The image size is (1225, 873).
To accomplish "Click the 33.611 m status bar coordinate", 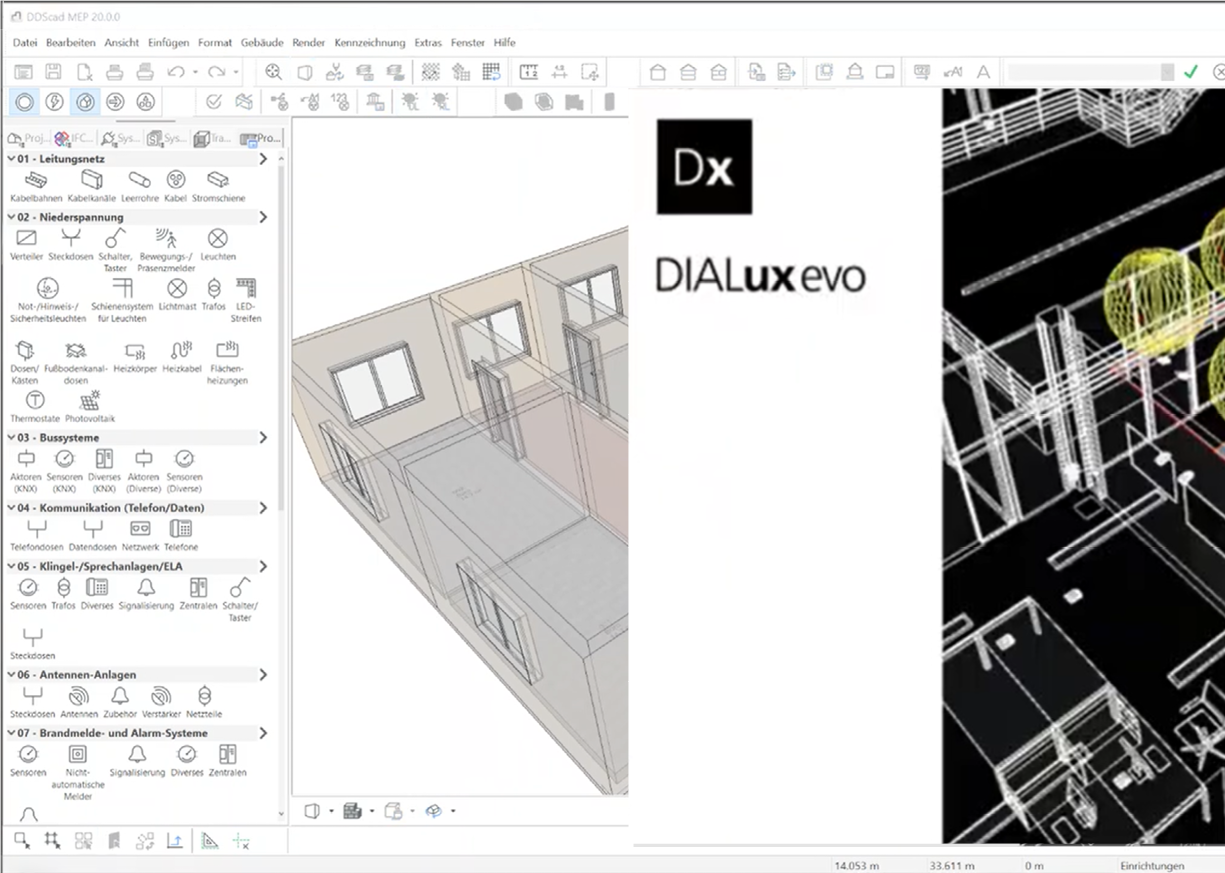I will pos(952,865).
